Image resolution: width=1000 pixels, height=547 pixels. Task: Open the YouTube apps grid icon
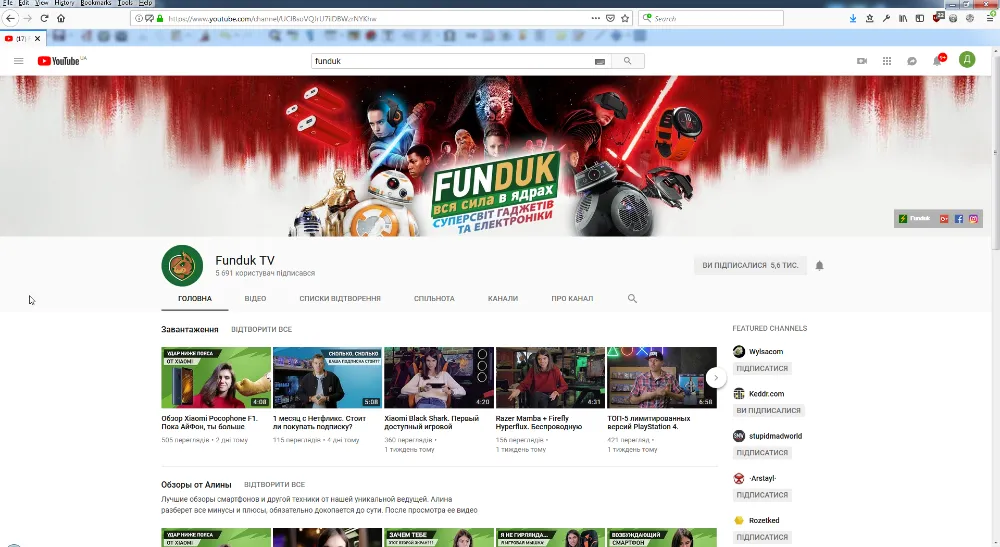click(886, 61)
